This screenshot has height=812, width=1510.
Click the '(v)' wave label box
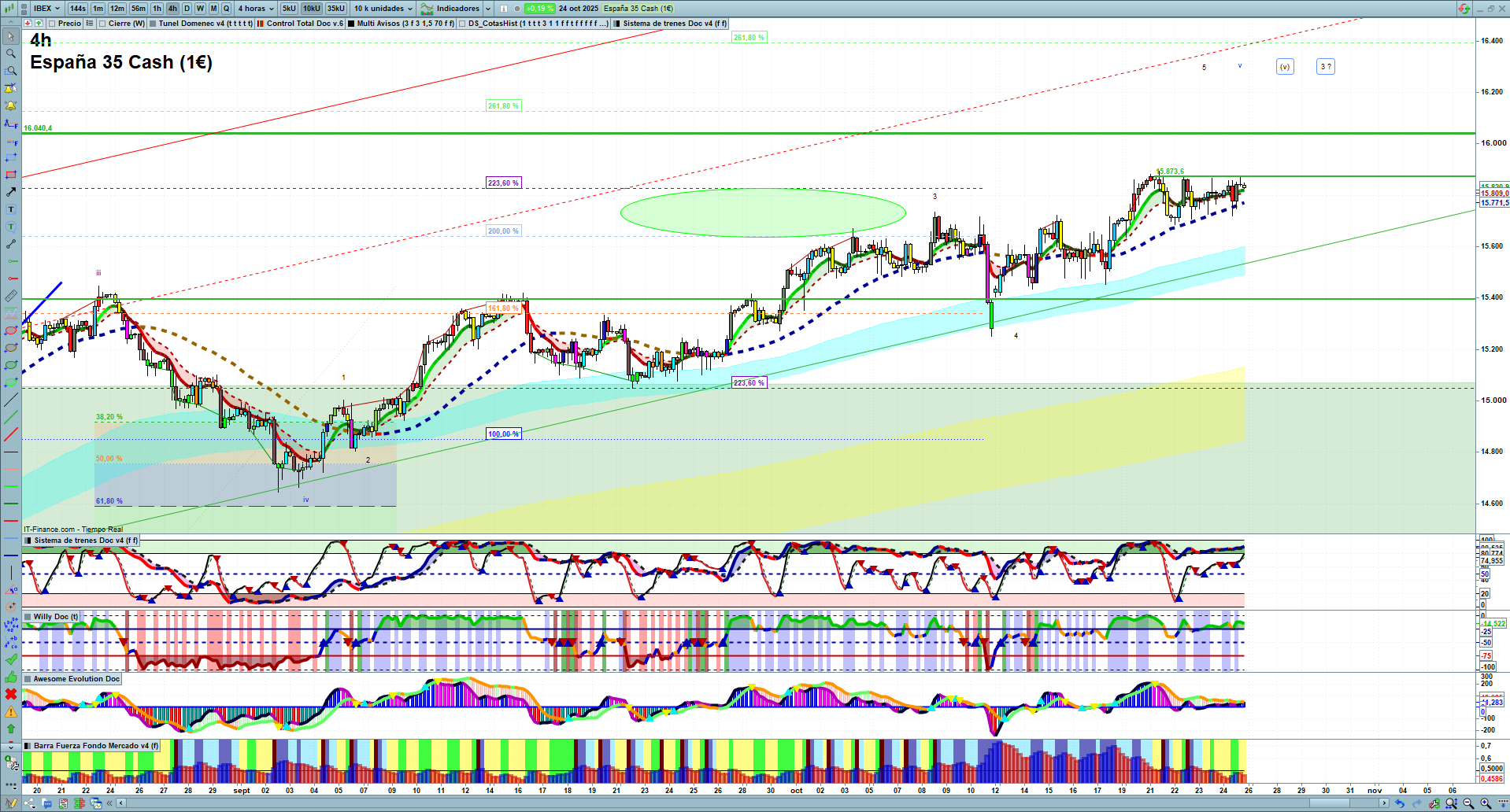(x=1285, y=67)
